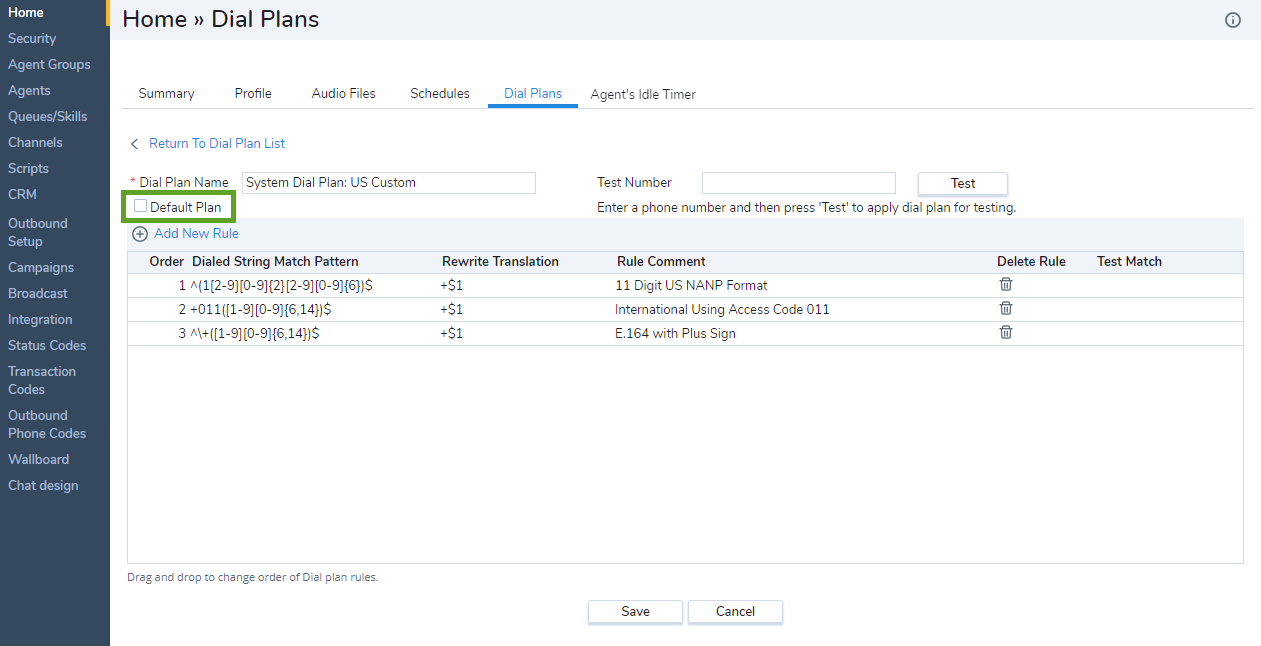Open Security in the sidebar
This screenshot has width=1261, height=646.
tap(32, 39)
